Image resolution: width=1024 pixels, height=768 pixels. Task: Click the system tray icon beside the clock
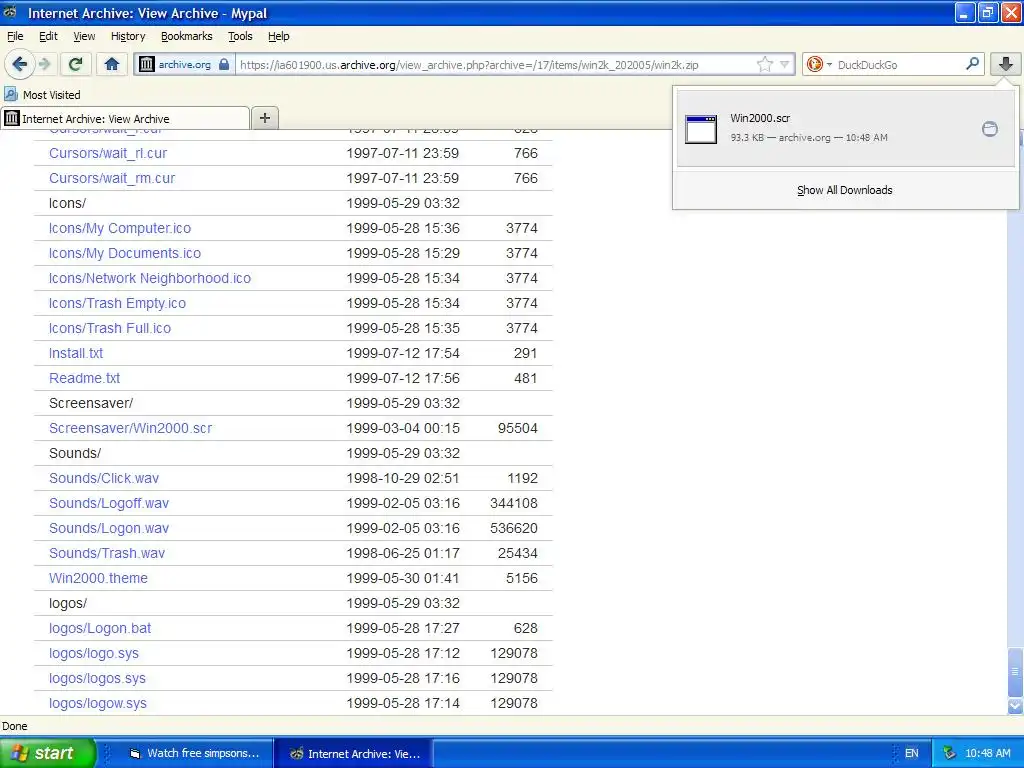point(950,753)
